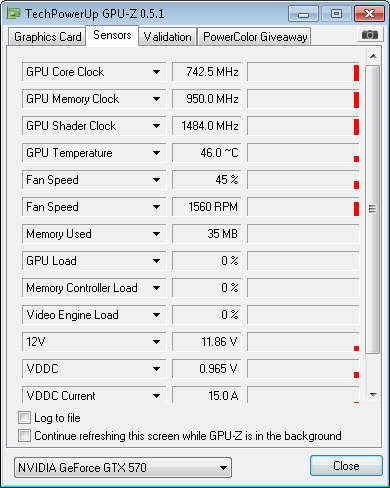
Task: Open the VDDC Current dropdown arrow
Action: click(156, 396)
